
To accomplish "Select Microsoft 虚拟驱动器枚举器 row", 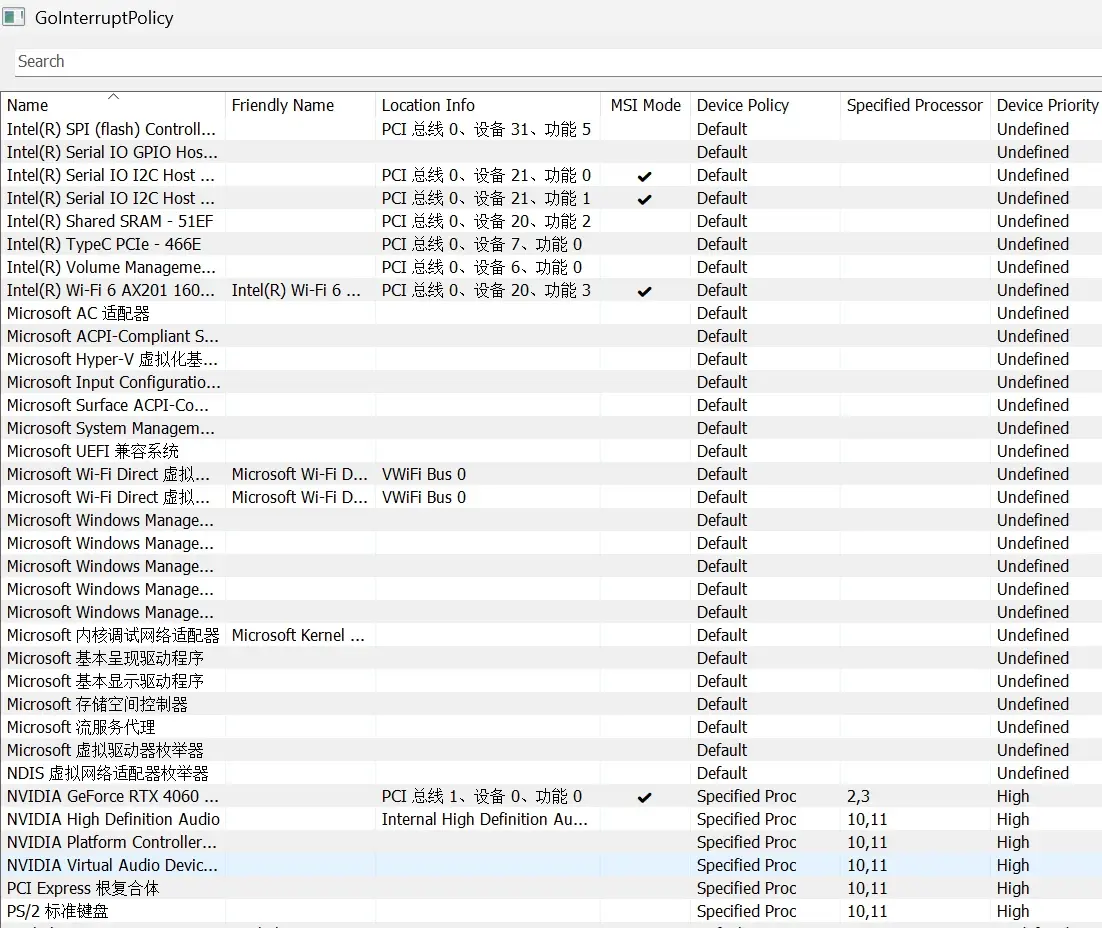I will (x=551, y=751).
